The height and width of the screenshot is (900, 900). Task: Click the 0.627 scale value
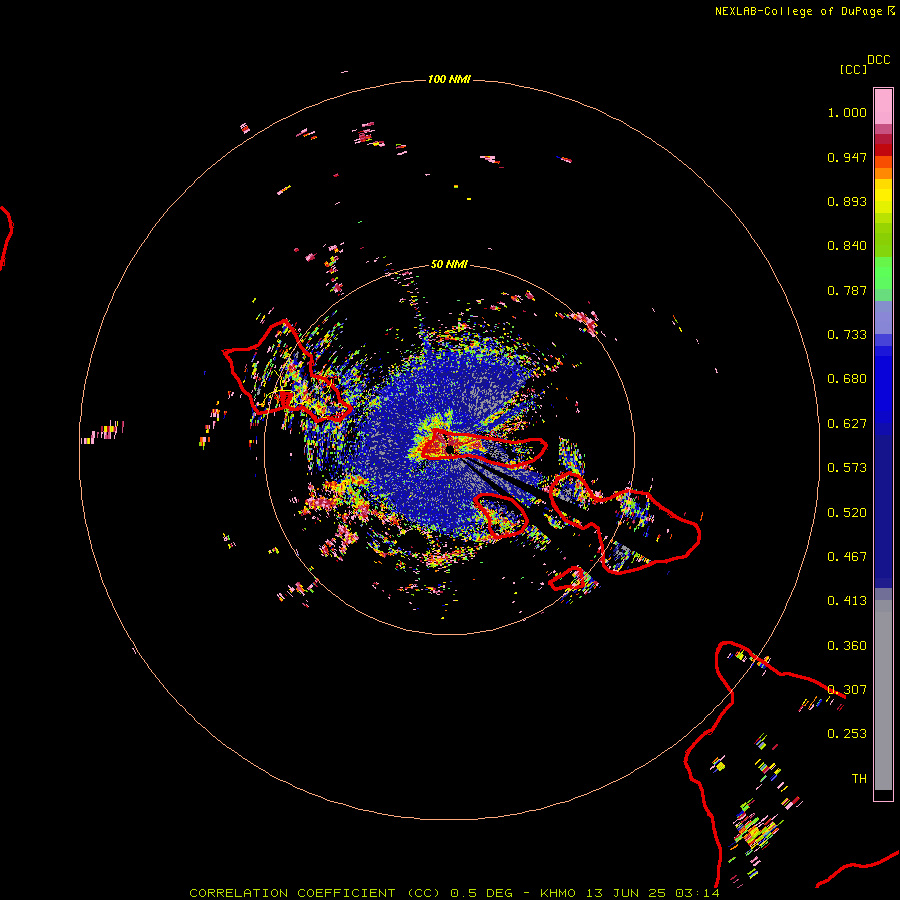(847, 424)
